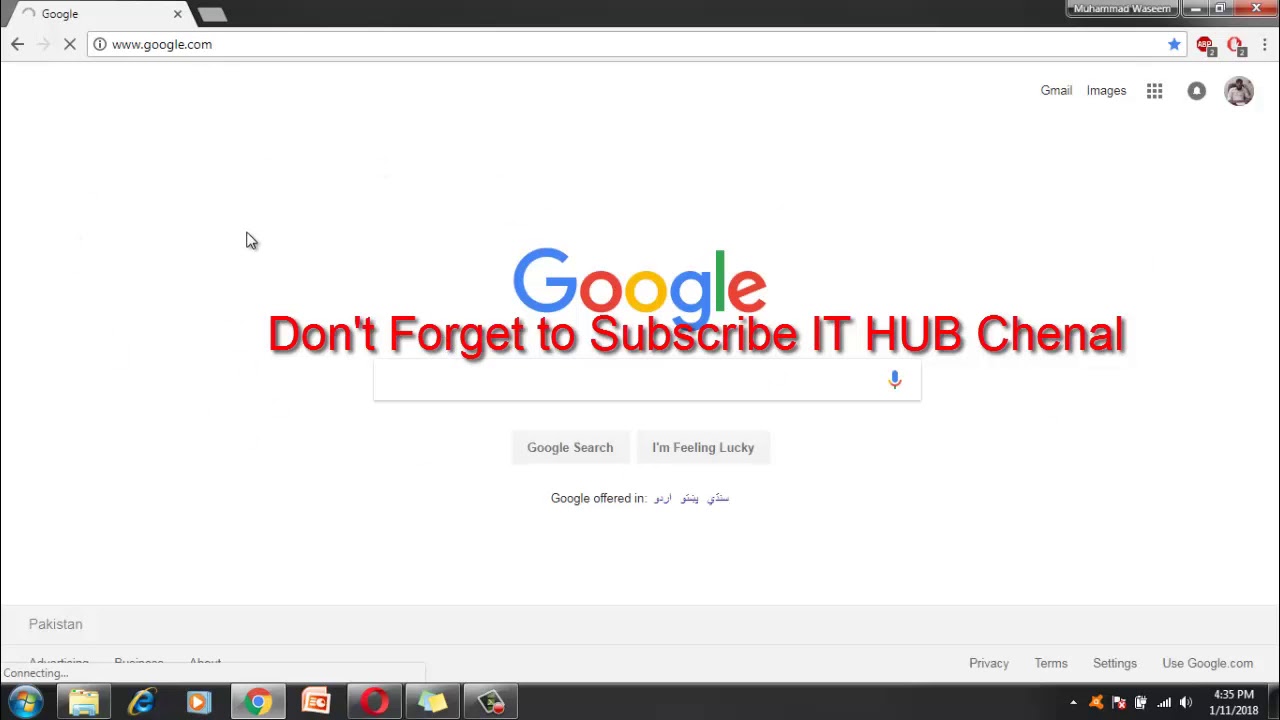Click the Chrome taskbar icon
The height and width of the screenshot is (720, 1280).
[x=258, y=702]
